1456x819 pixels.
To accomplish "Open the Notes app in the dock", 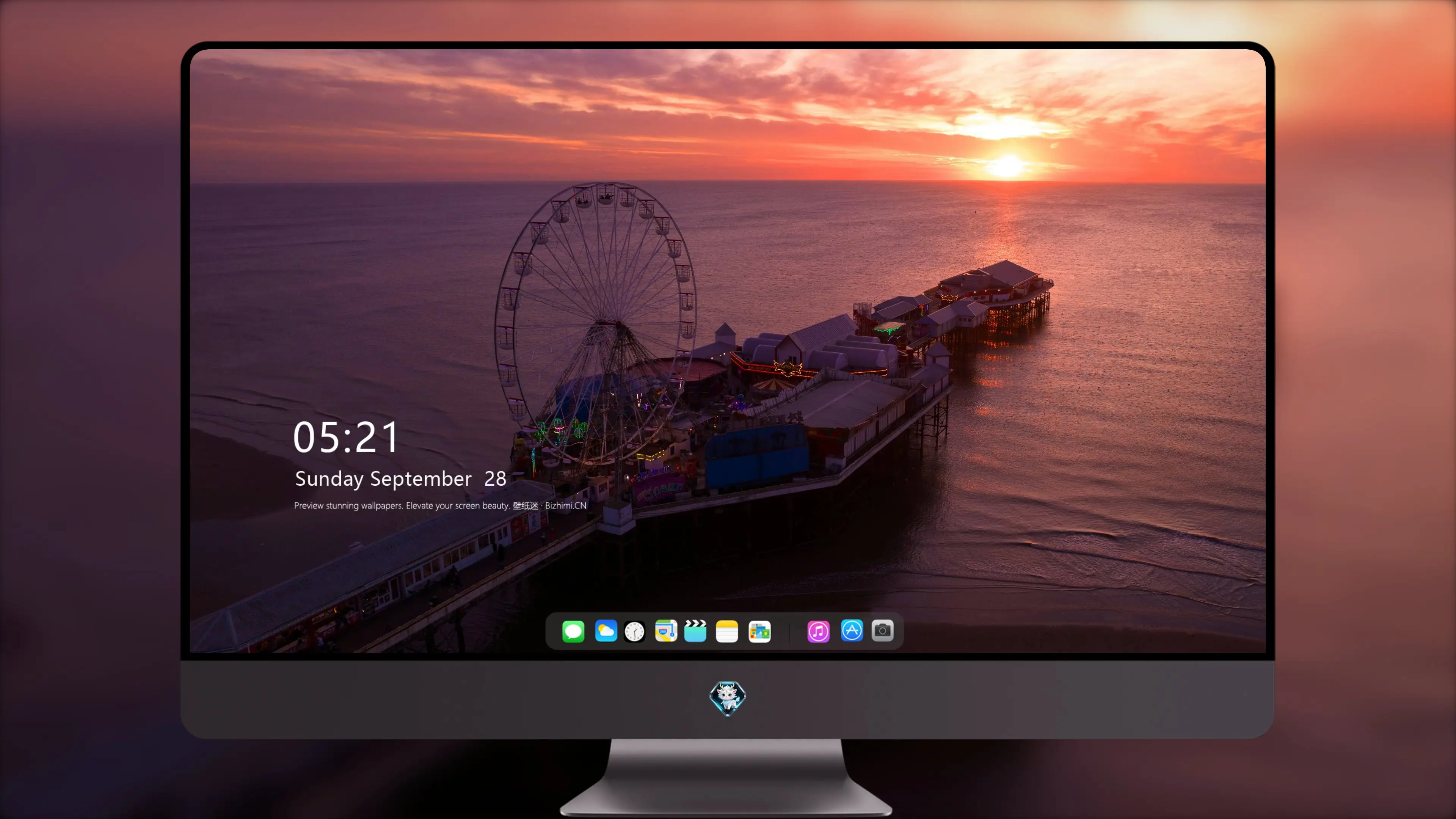I will (727, 631).
